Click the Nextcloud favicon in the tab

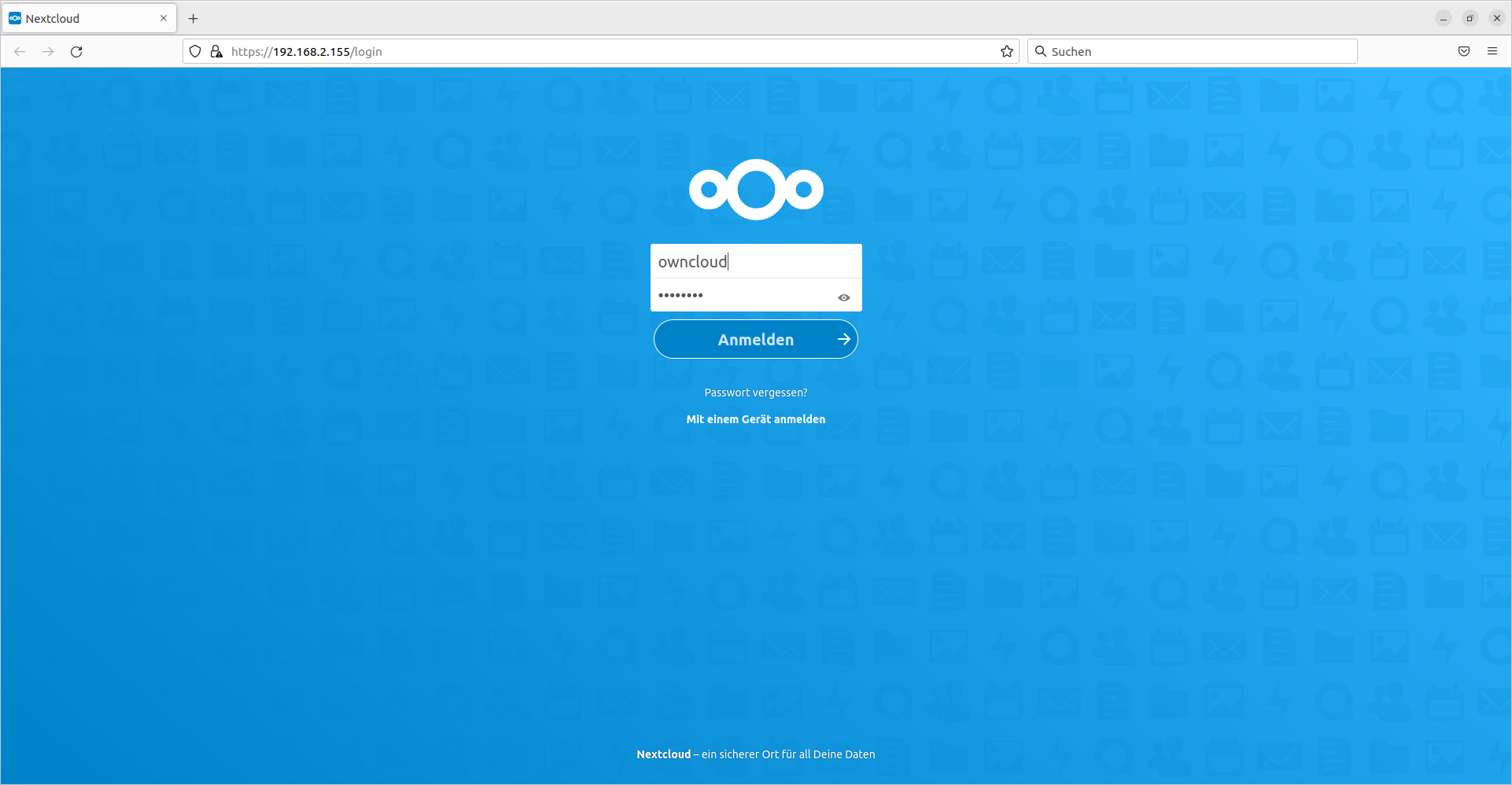point(15,18)
